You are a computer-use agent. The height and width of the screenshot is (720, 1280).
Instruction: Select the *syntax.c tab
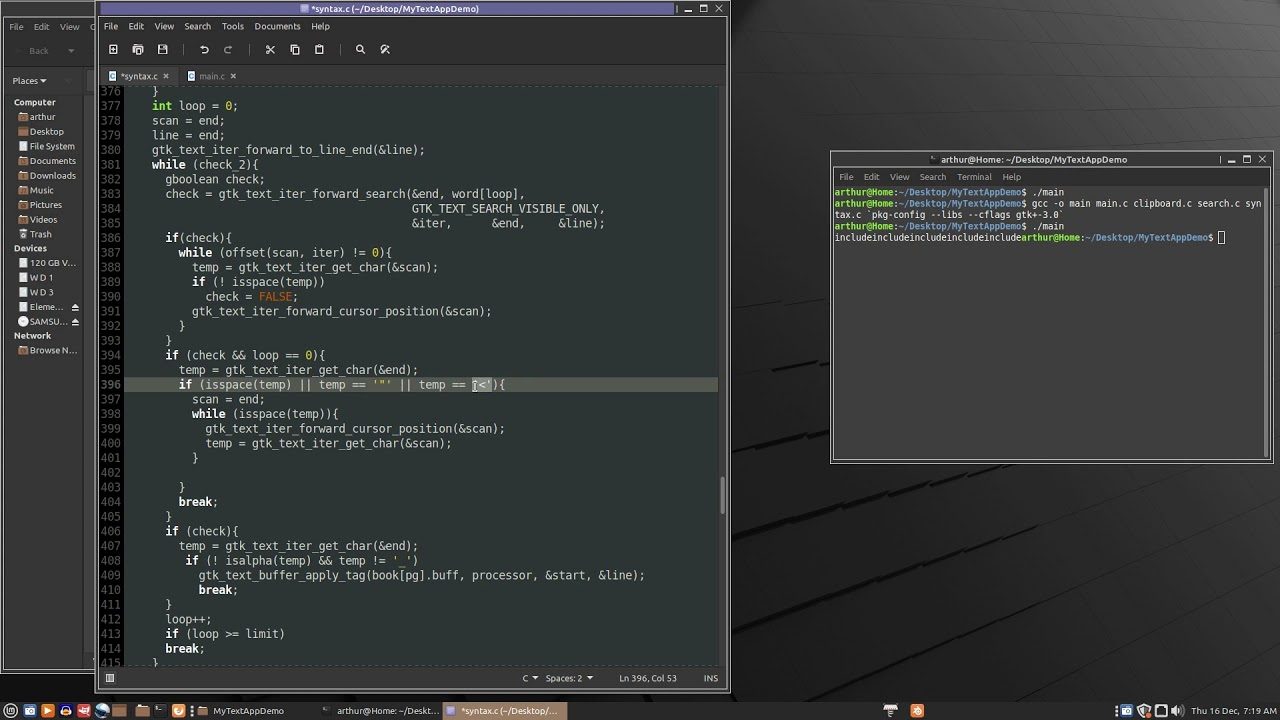(138, 76)
